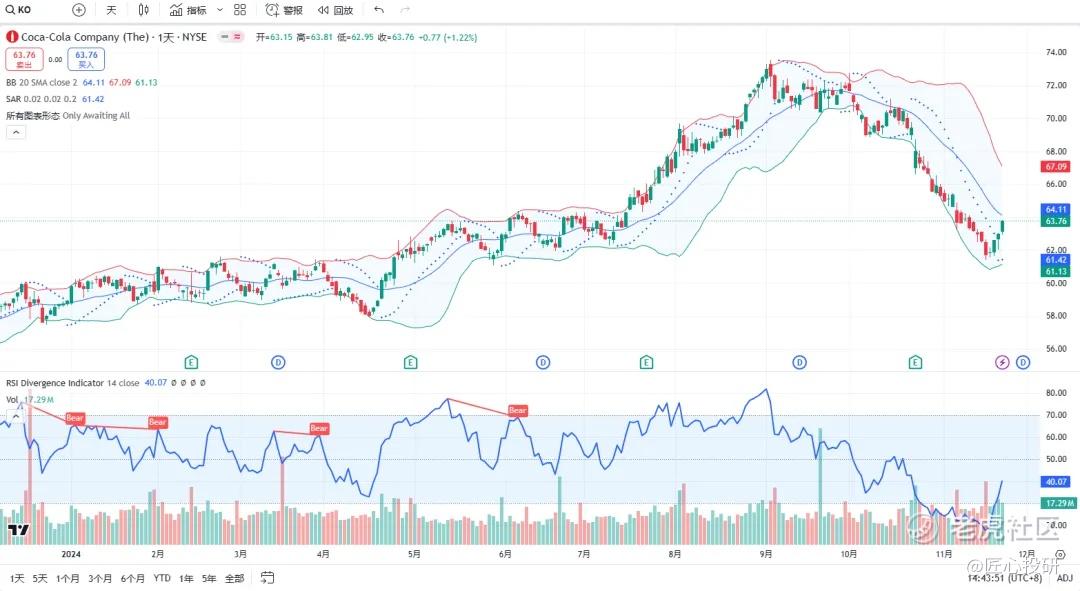The image size is (1080, 591).
Task: Select the 所有图表形态 indicator legend
Action: click(68, 116)
